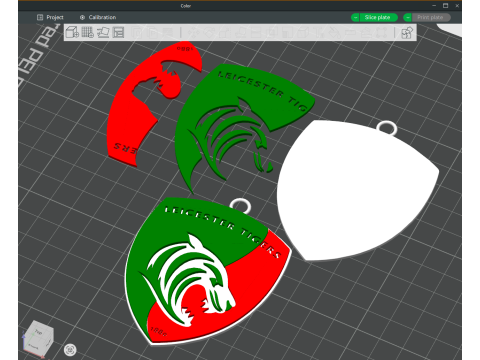Minimize the slicer window

tap(434, 6)
